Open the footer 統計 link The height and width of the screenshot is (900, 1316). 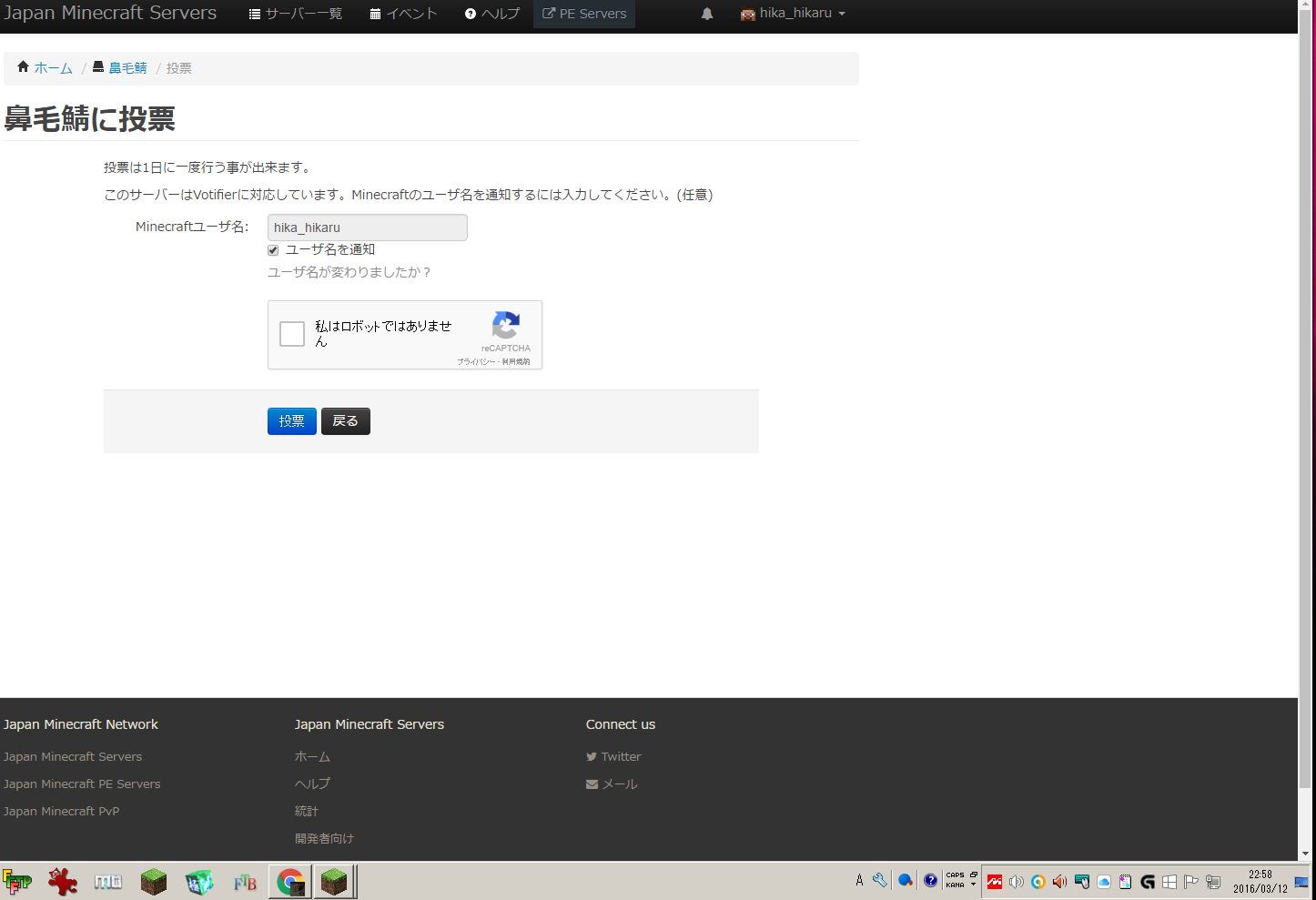coord(307,811)
